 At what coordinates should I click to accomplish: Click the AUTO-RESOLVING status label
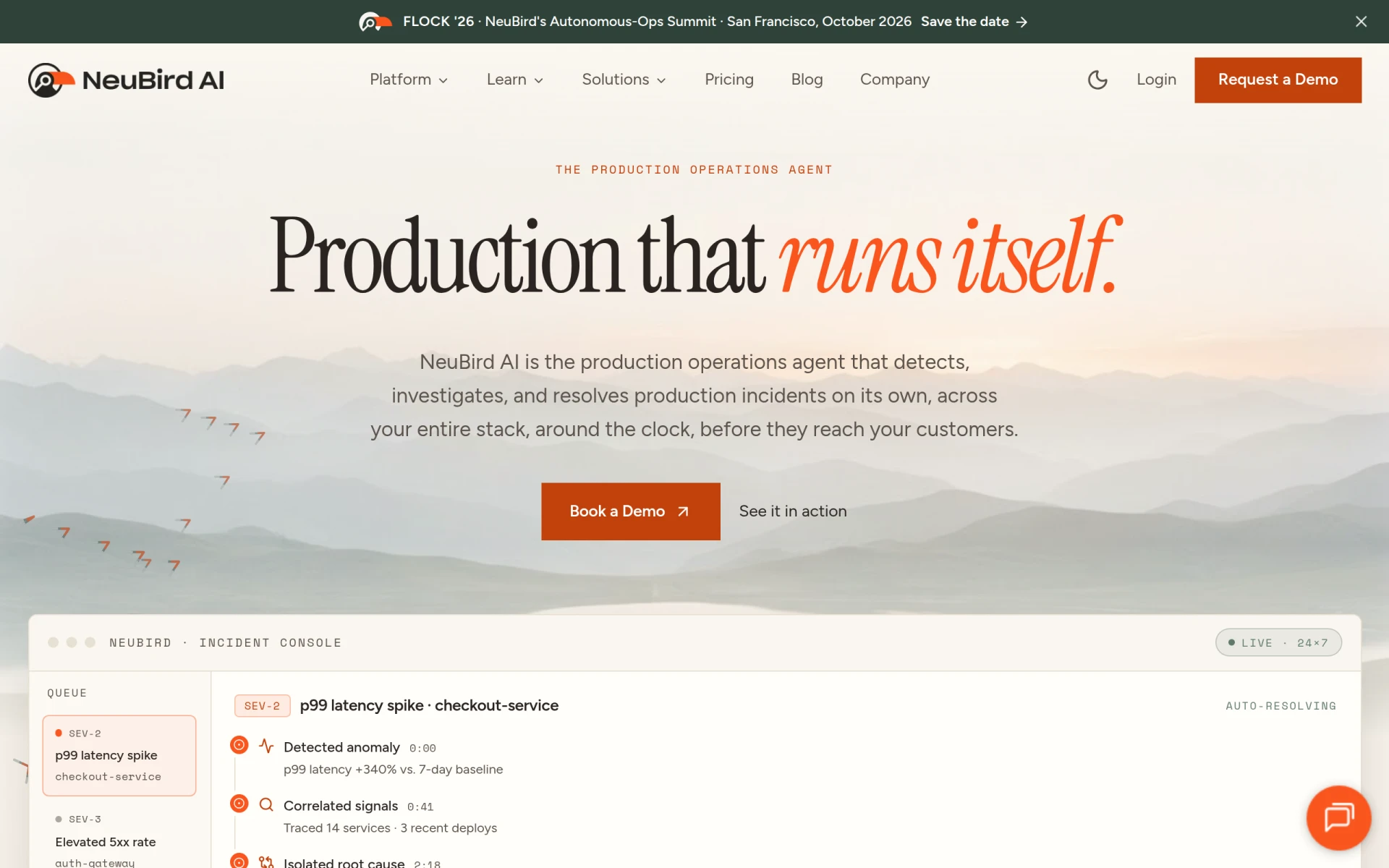pyautogui.click(x=1280, y=706)
